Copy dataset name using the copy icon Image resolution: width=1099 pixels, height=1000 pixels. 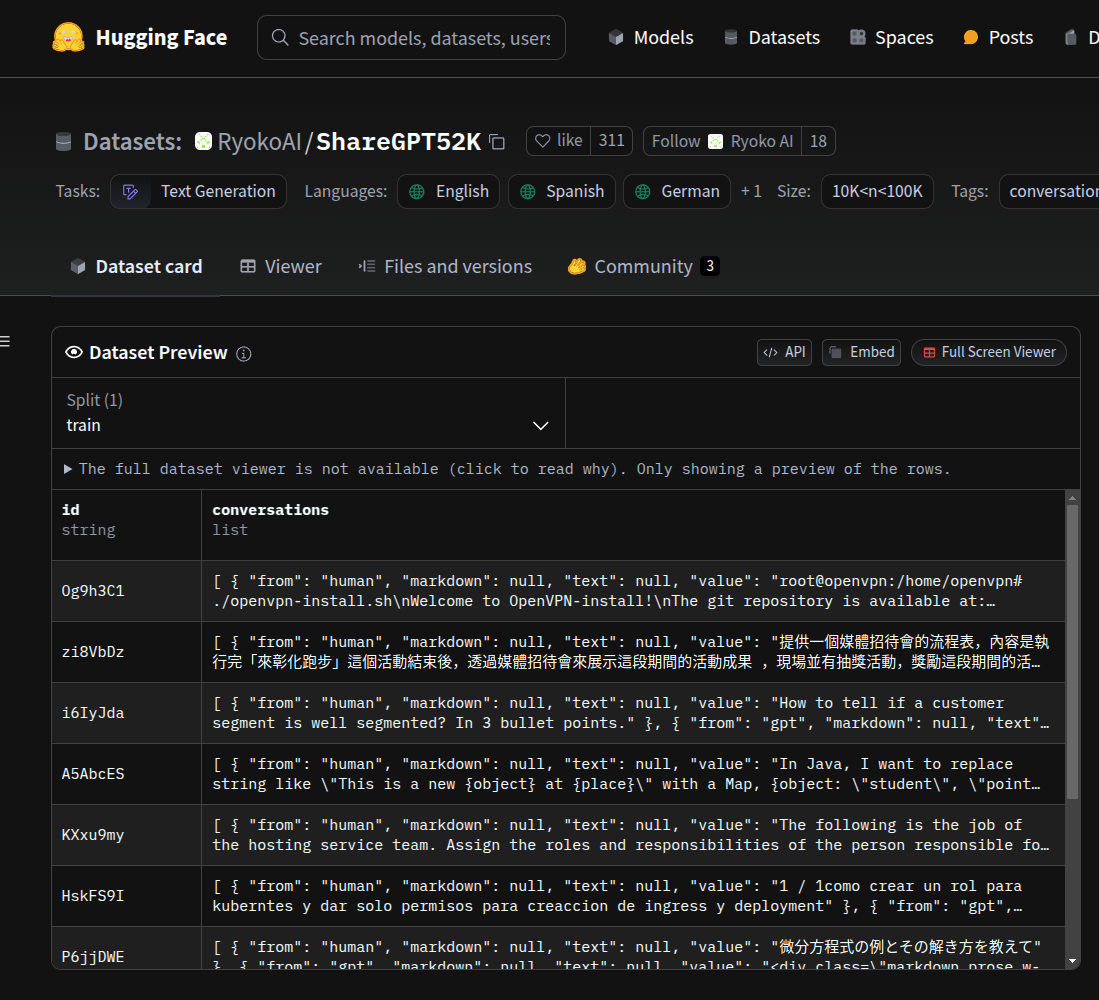pyautogui.click(x=497, y=142)
